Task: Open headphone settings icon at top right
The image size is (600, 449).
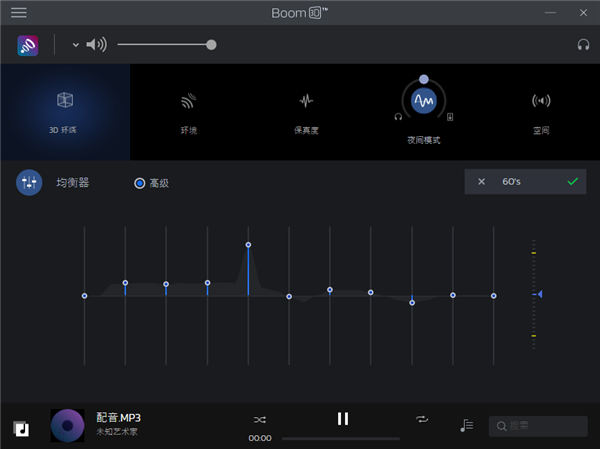Action: tap(583, 45)
